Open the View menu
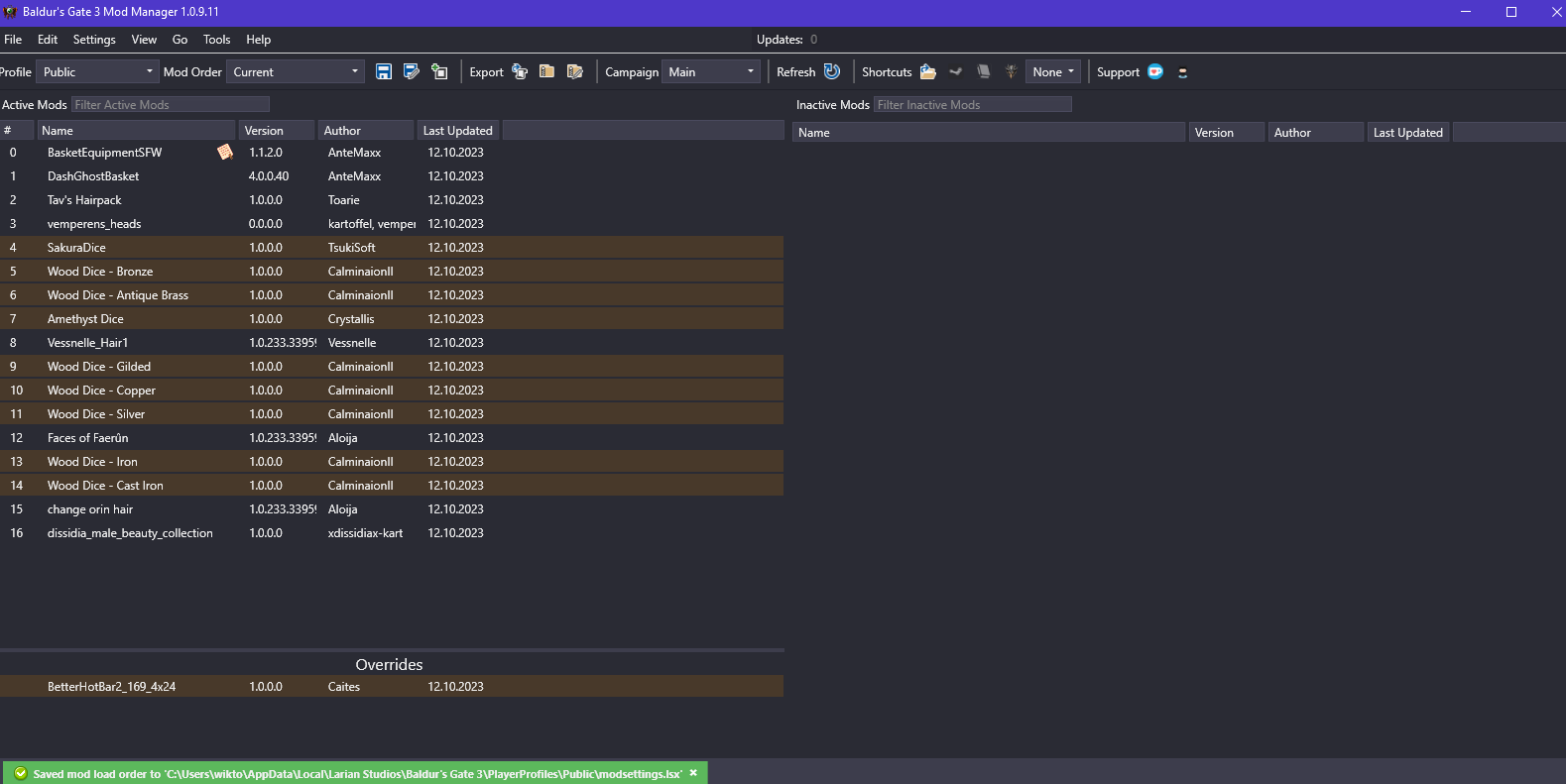The width and height of the screenshot is (1566, 784). [x=144, y=40]
